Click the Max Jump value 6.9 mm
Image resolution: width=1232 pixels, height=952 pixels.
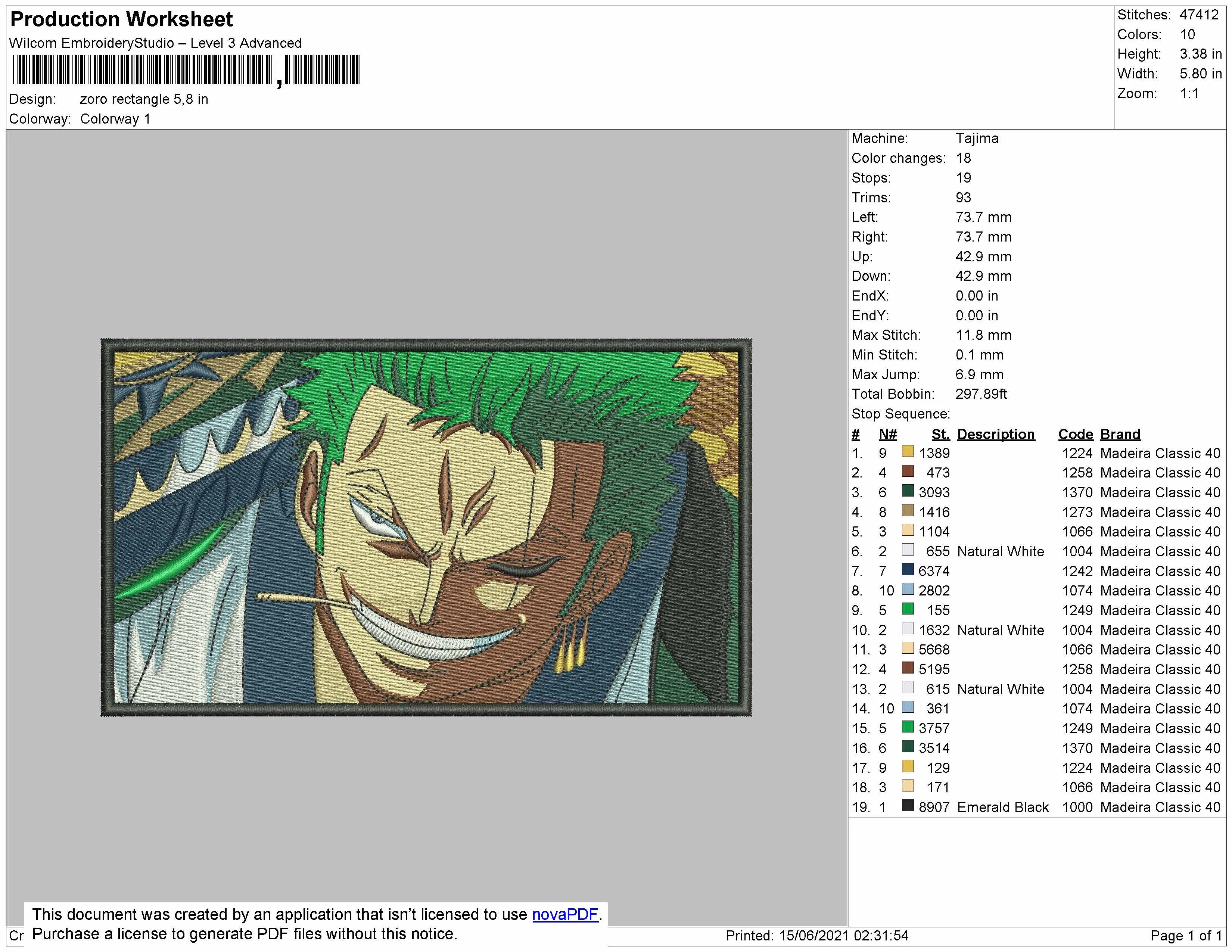coord(979,374)
